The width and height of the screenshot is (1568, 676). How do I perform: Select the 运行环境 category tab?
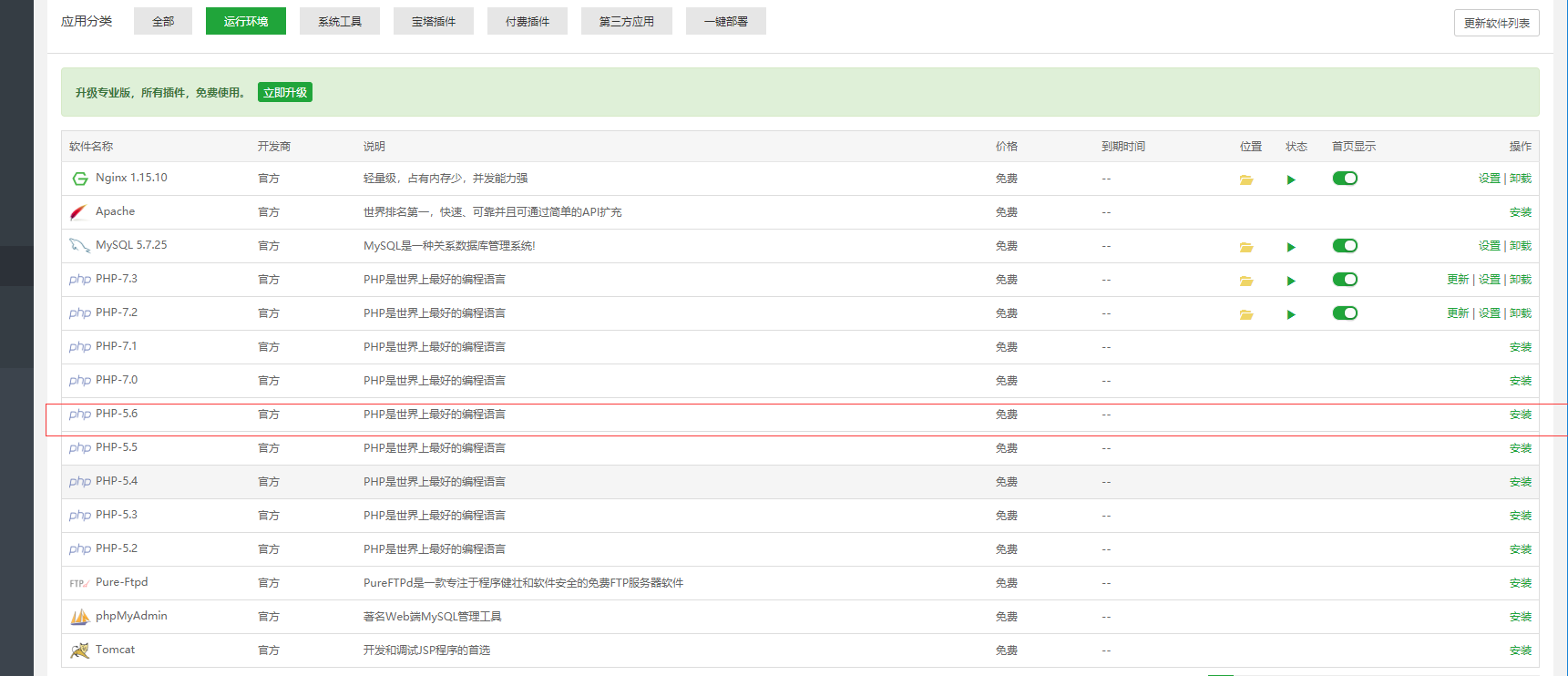246,21
